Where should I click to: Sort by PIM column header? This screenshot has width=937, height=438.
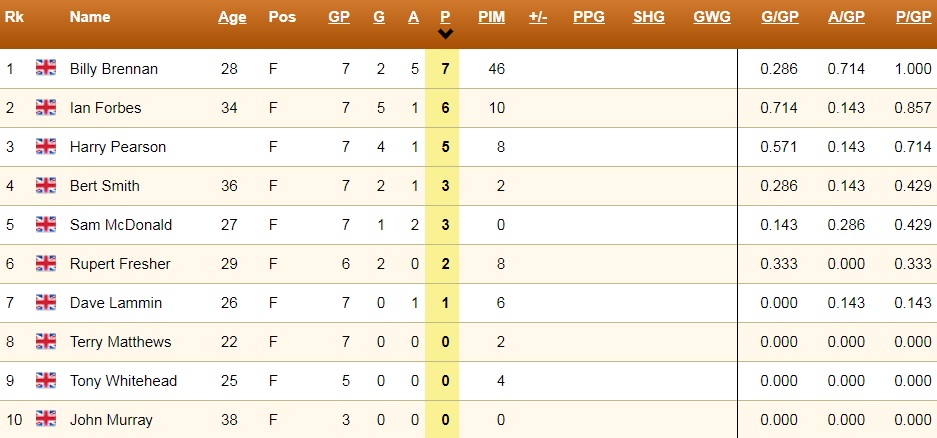[491, 17]
